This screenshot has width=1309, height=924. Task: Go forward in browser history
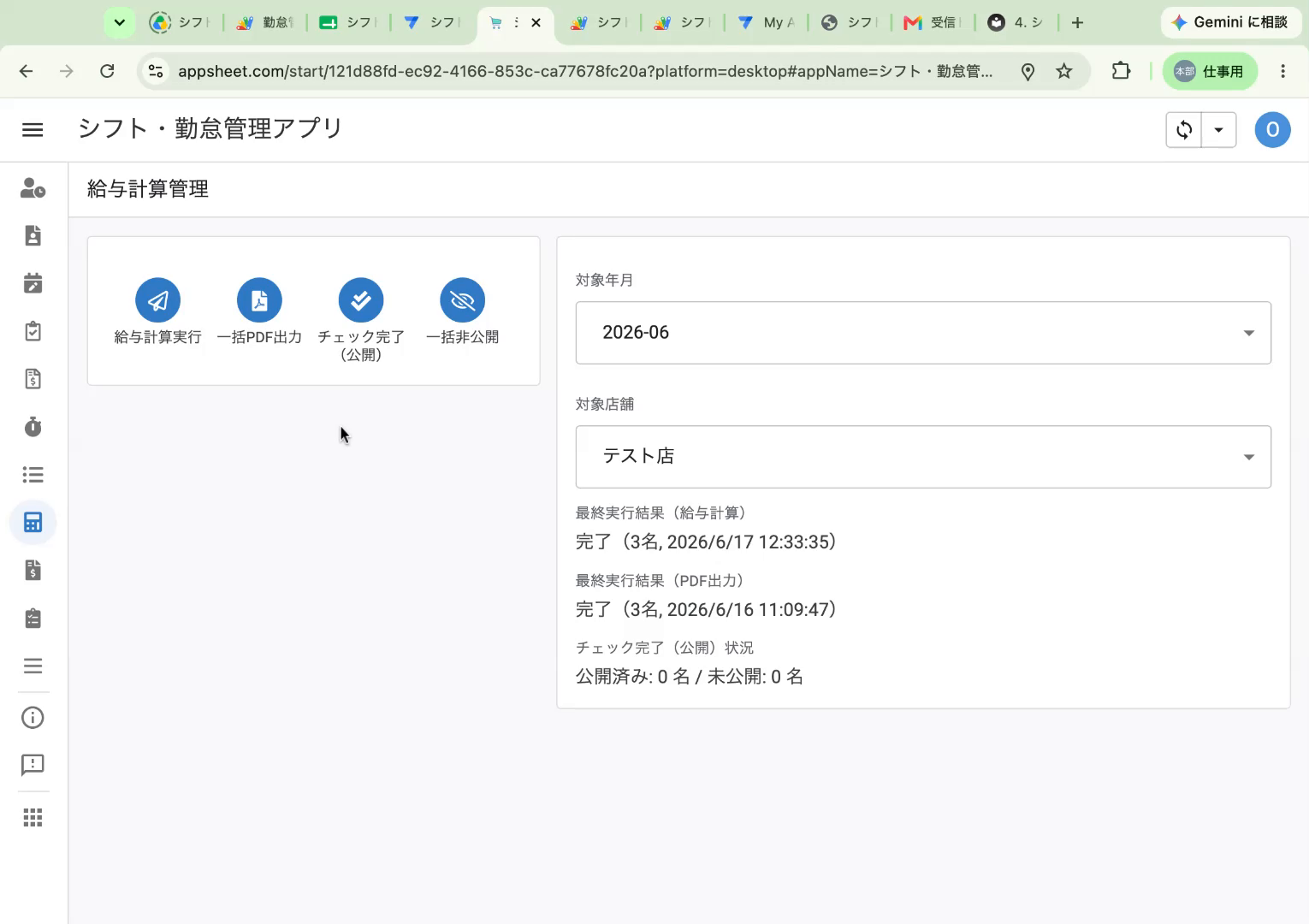coord(67,71)
